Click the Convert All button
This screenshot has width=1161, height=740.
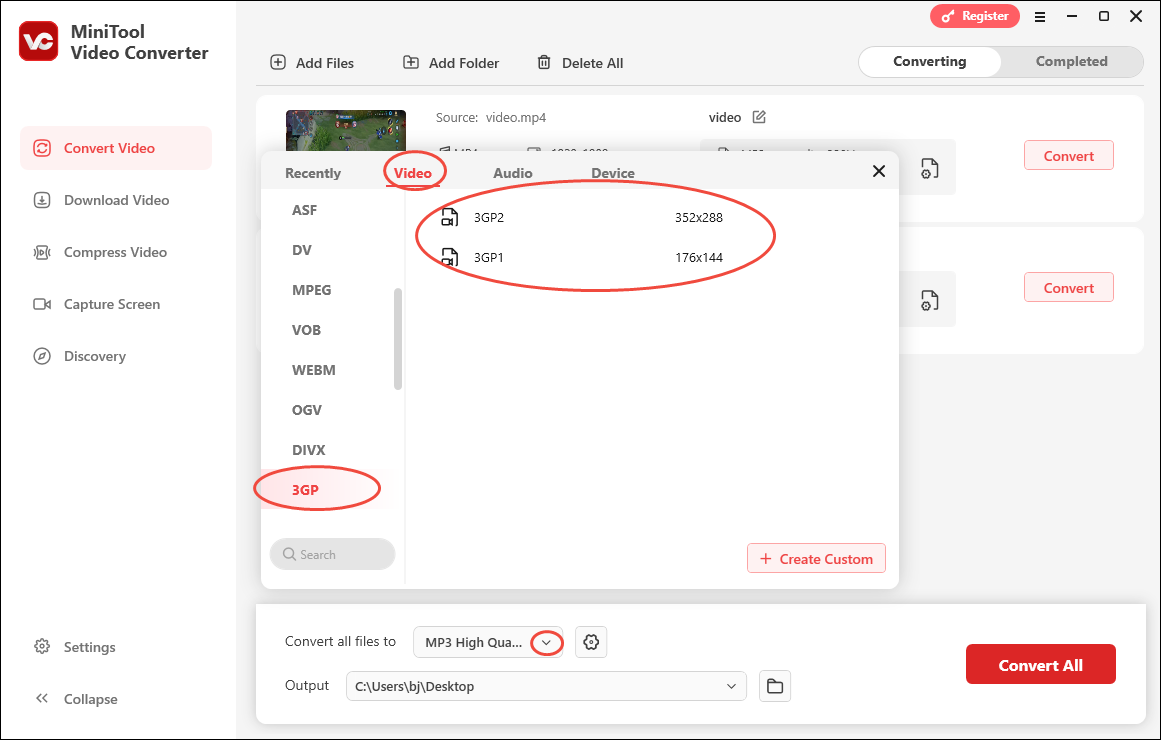tap(1040, 664)
